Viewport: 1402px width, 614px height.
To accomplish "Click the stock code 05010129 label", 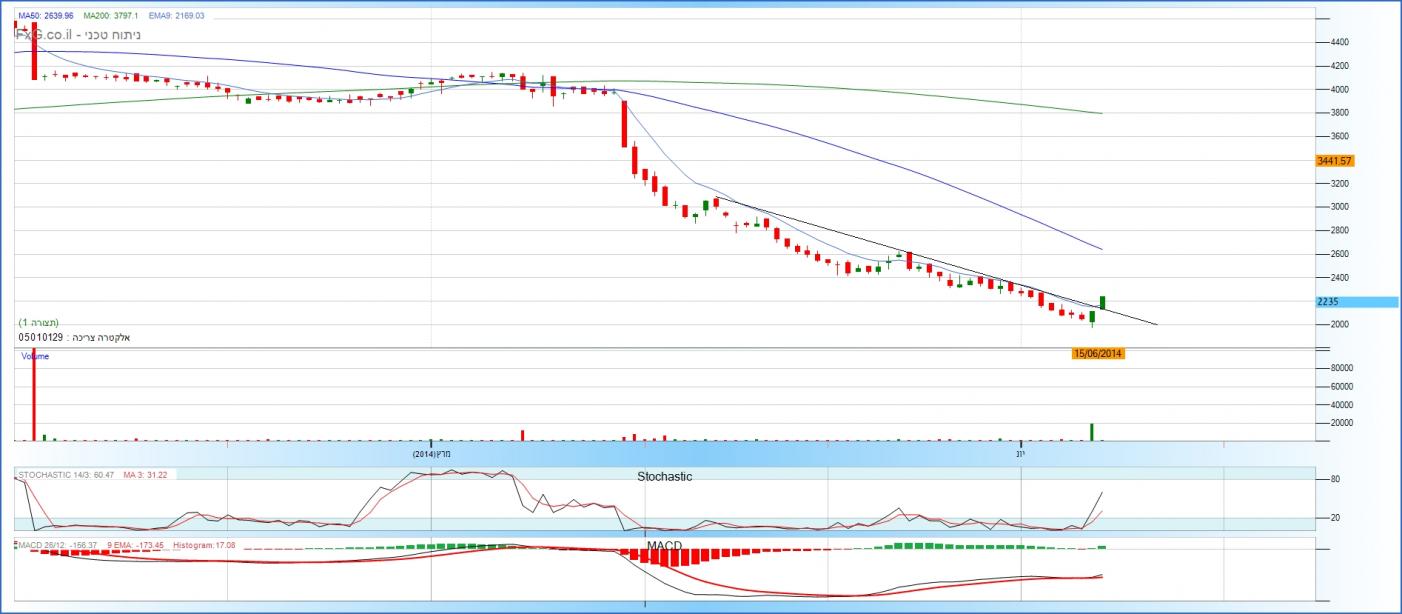I will click(x=40, y=338).
